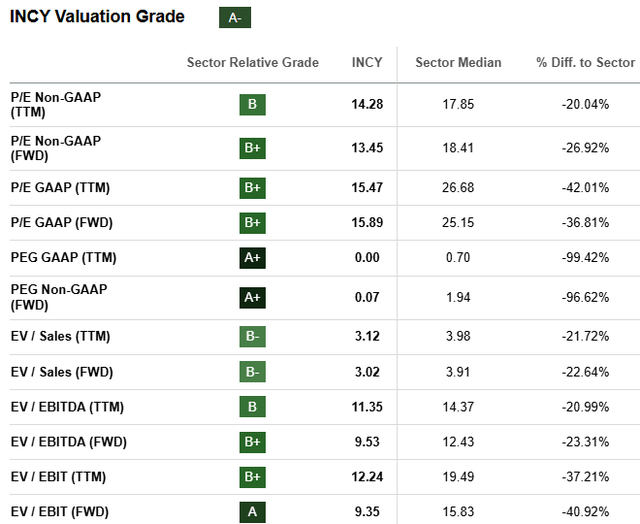Click the B+ grade badge for P/E GAAP (TTM)

click(252, 188)
